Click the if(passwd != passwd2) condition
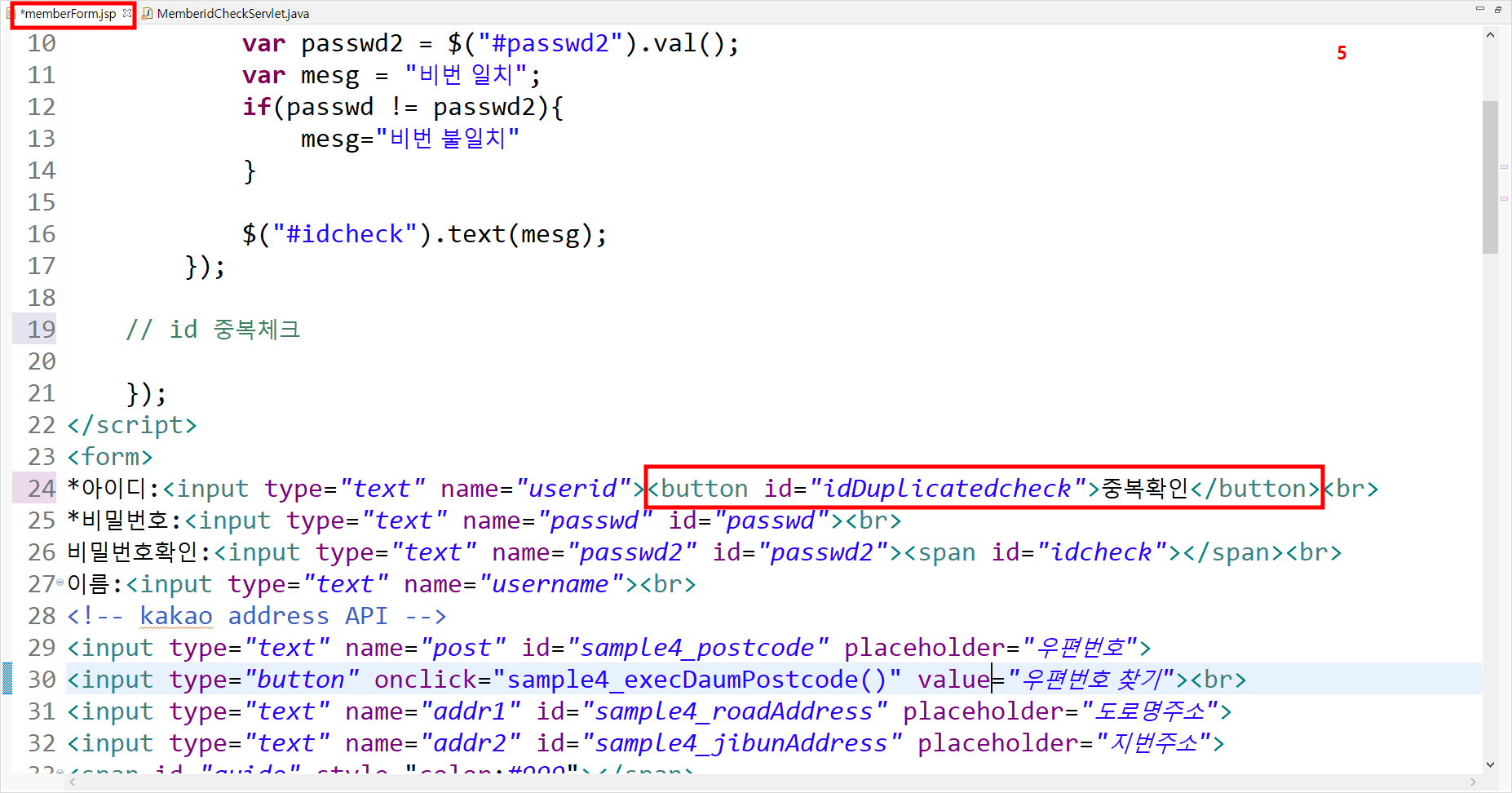1512x793 pixels. click(403, 107)
